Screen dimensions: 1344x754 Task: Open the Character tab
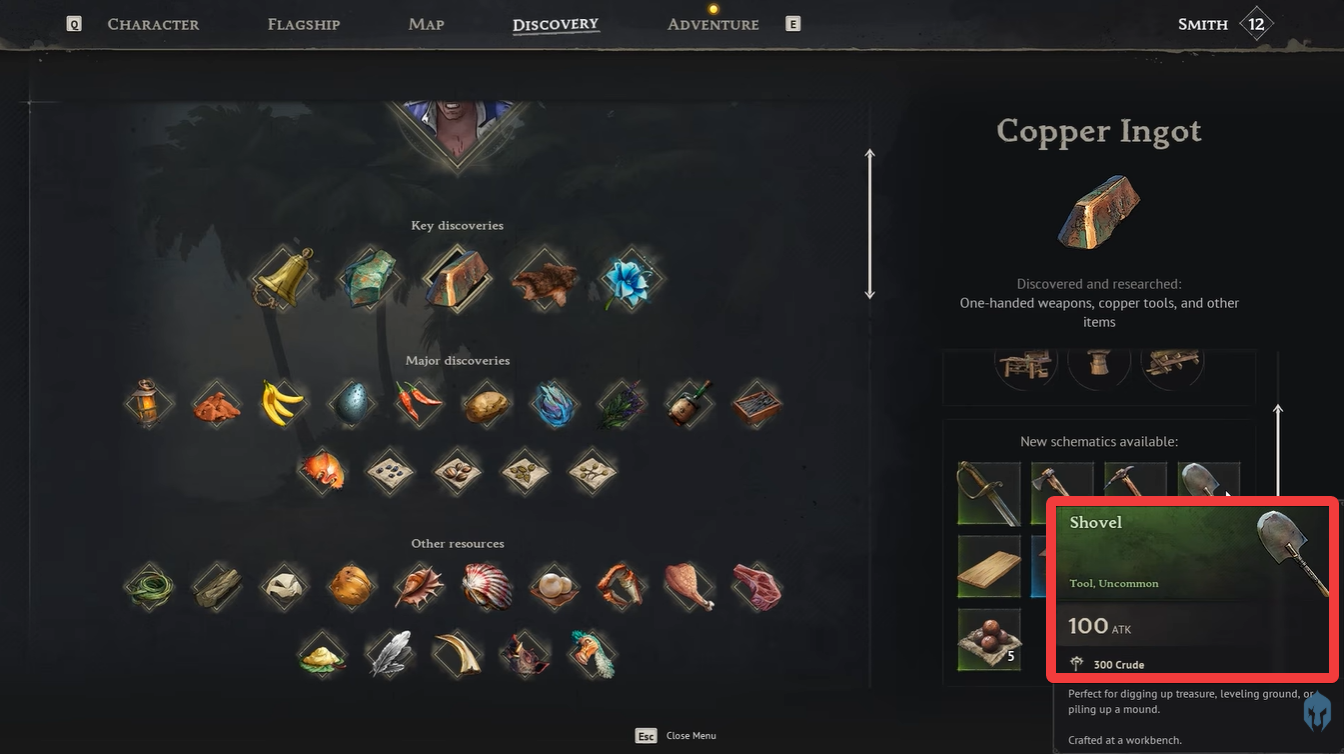[153, 24]
